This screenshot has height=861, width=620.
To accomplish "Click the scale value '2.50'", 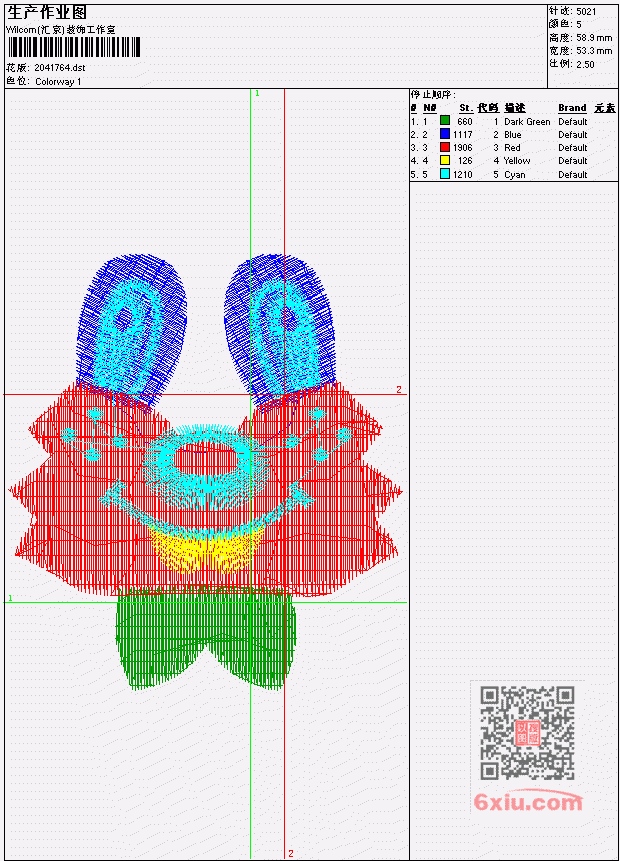I will pos(585,64).
